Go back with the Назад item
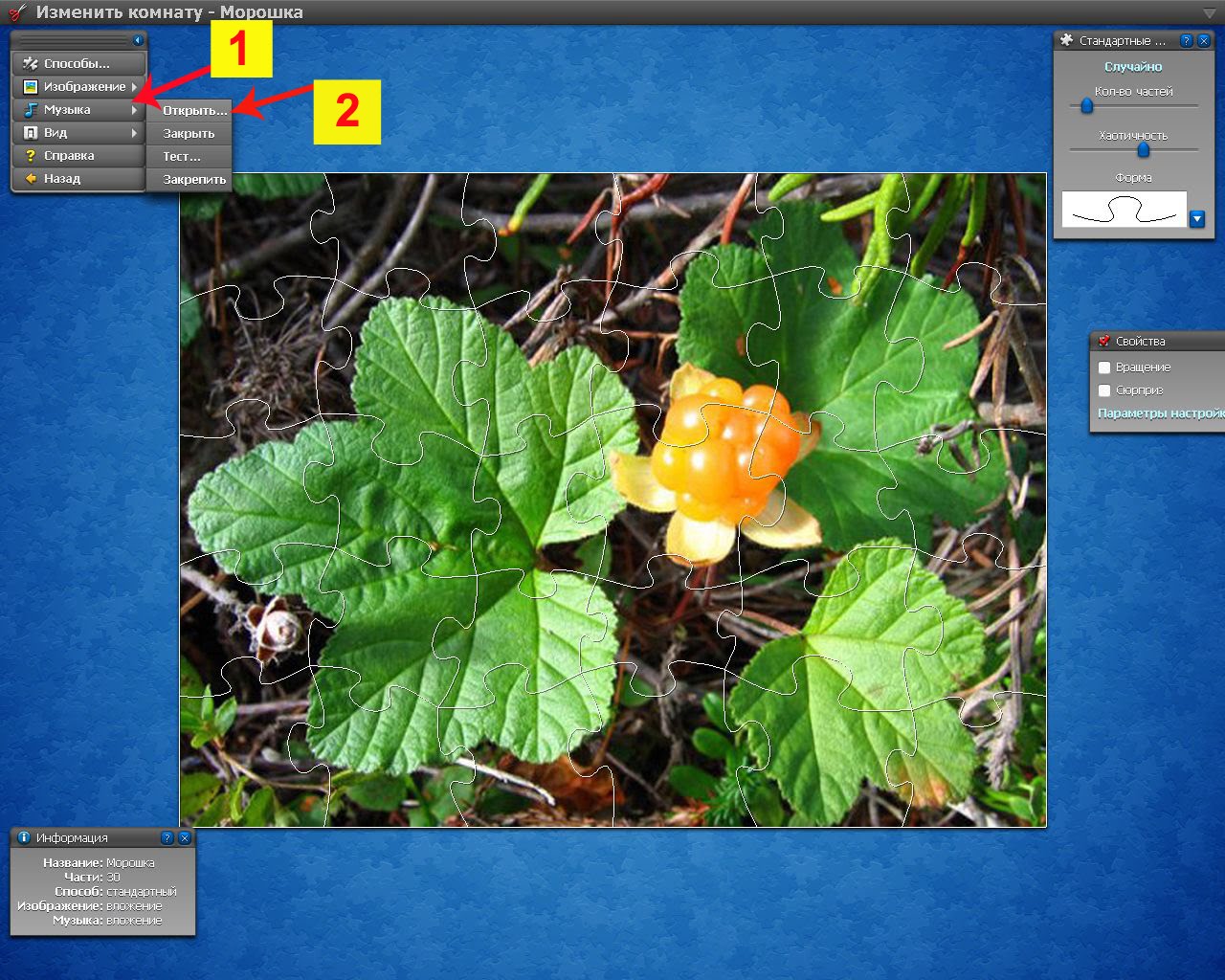 coord(78,178)
